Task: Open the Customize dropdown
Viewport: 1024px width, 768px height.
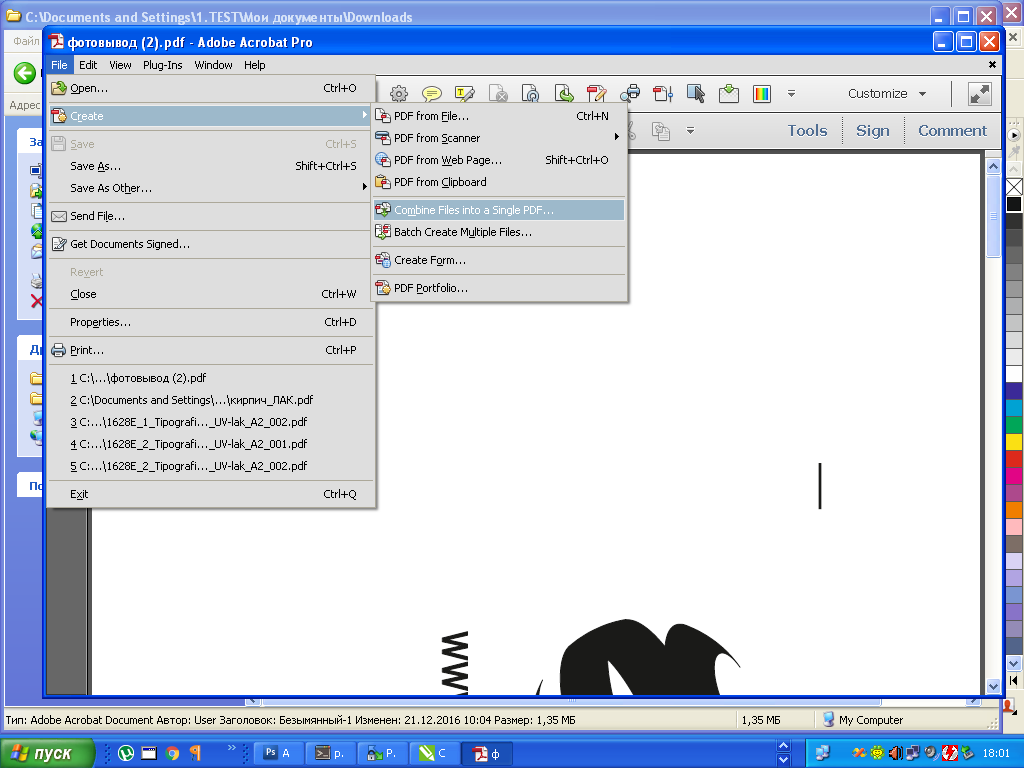Action: 887,93
